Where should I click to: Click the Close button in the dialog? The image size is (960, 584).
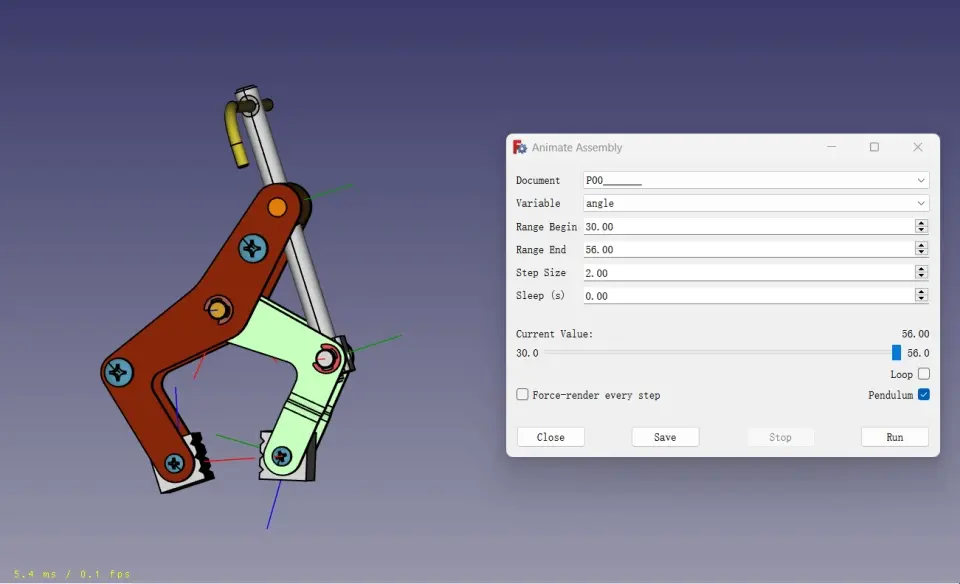[x=550, y=437]
